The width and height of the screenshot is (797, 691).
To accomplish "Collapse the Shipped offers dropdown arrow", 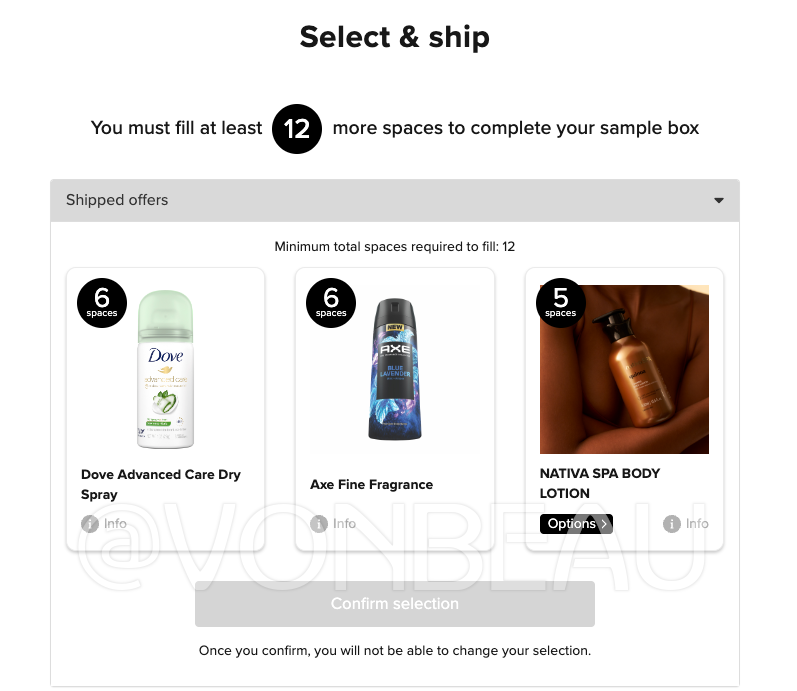I will coord(719,200).
